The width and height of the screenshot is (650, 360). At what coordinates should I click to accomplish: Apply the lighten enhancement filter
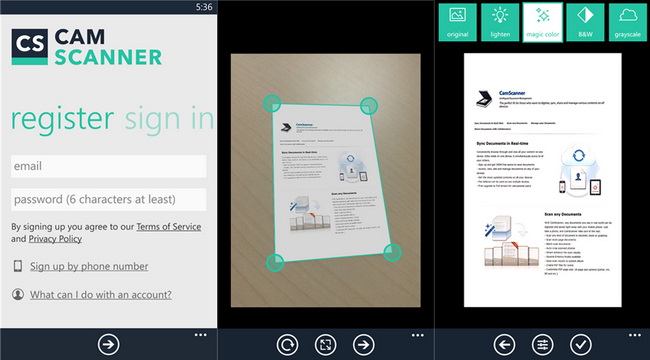pos(500,22)
